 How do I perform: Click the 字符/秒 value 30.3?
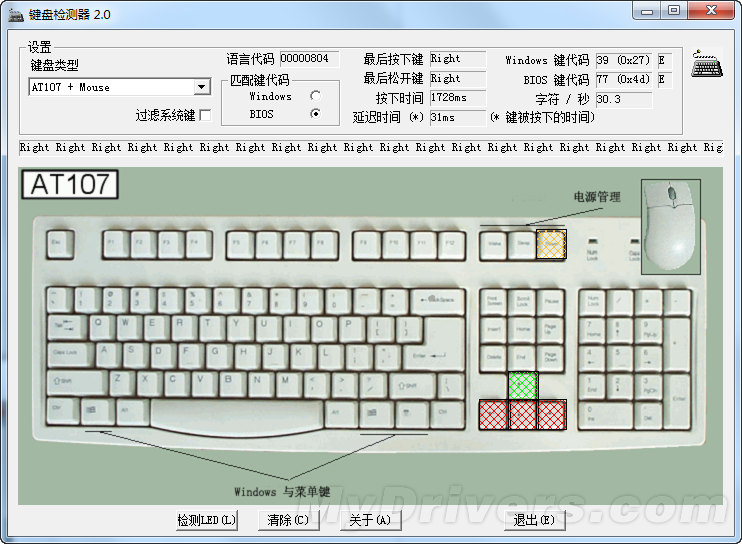pyautogui.click(x=624, y=99)
